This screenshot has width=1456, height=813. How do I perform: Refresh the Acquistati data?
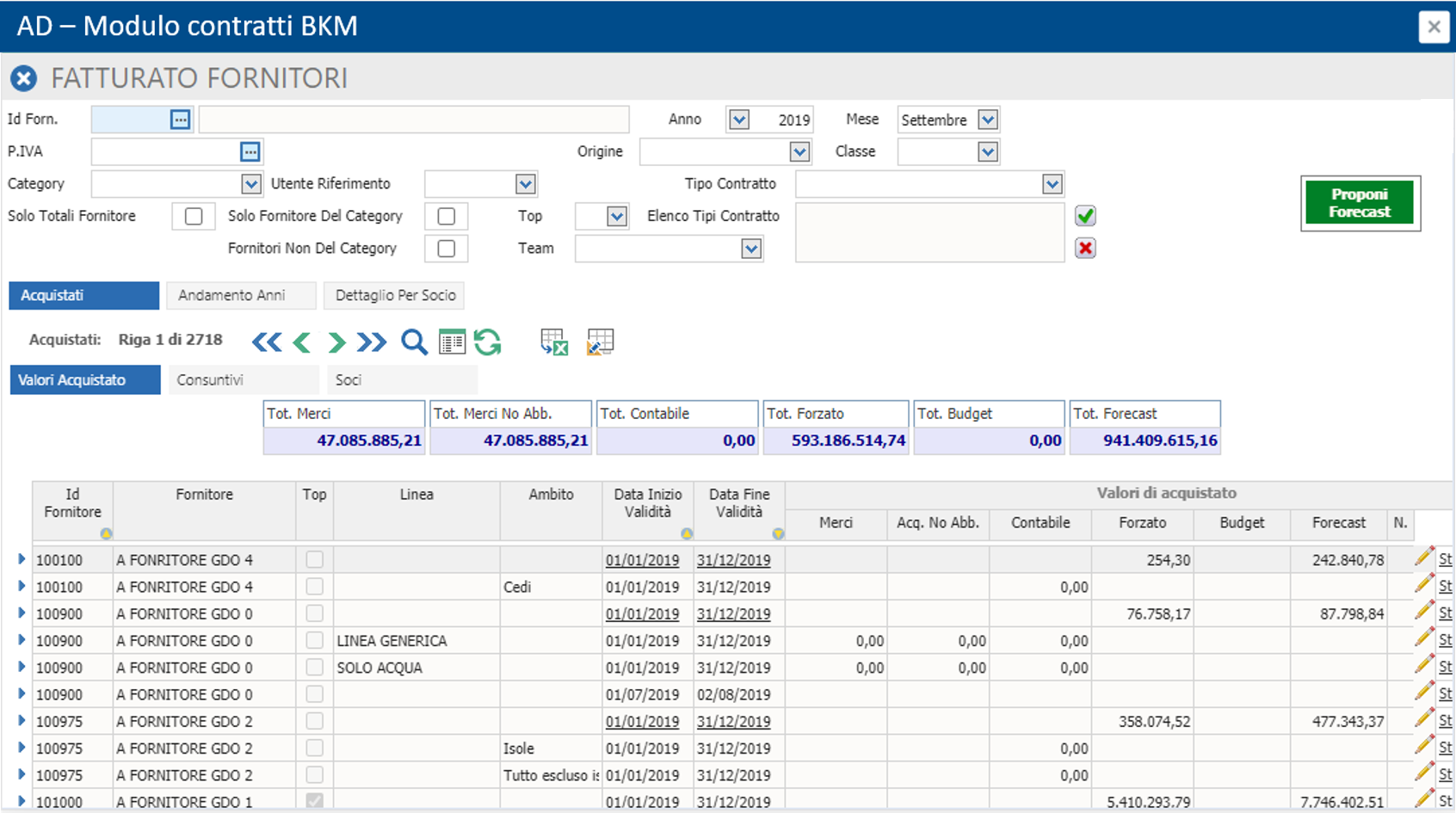click(x=488, y=342)
